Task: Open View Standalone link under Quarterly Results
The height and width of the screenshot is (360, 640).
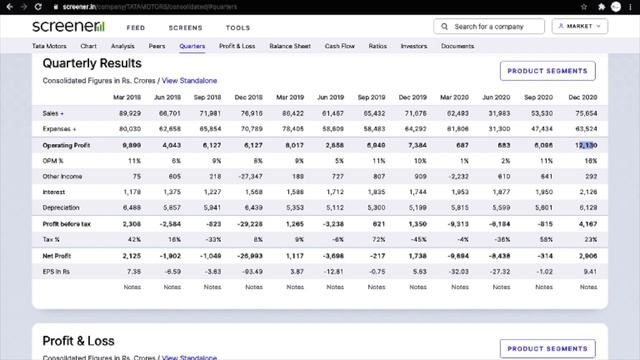Action: [x=189, y=81]
